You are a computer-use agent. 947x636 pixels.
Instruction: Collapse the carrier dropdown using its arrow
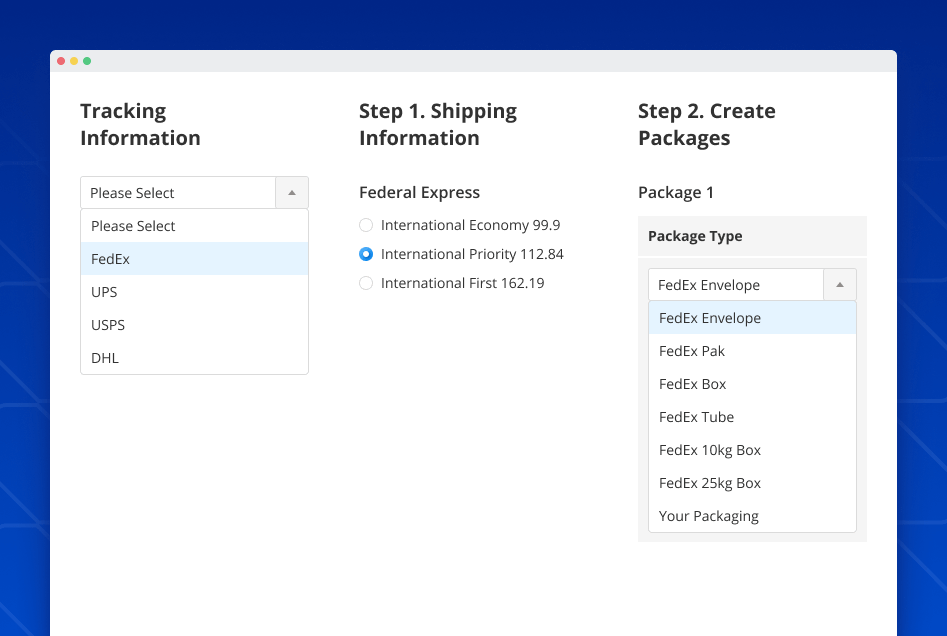292,192
